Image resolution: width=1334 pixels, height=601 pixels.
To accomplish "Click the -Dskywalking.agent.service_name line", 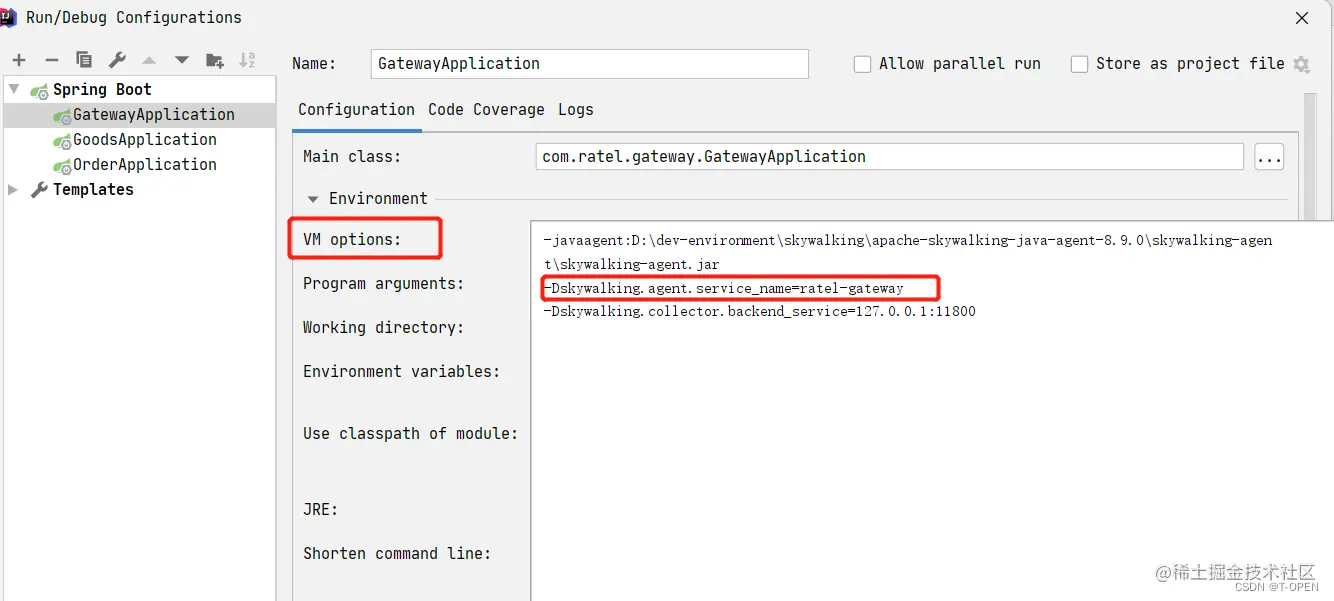I will [723, 288].
